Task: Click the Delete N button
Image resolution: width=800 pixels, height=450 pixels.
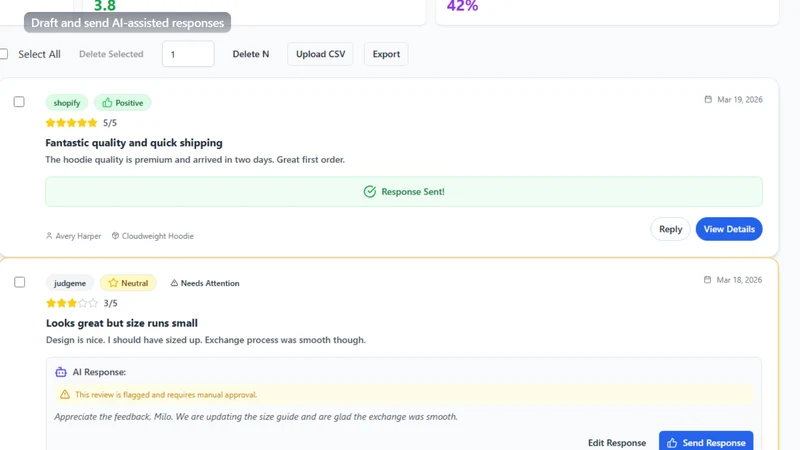Action: [x=251, y=54]
